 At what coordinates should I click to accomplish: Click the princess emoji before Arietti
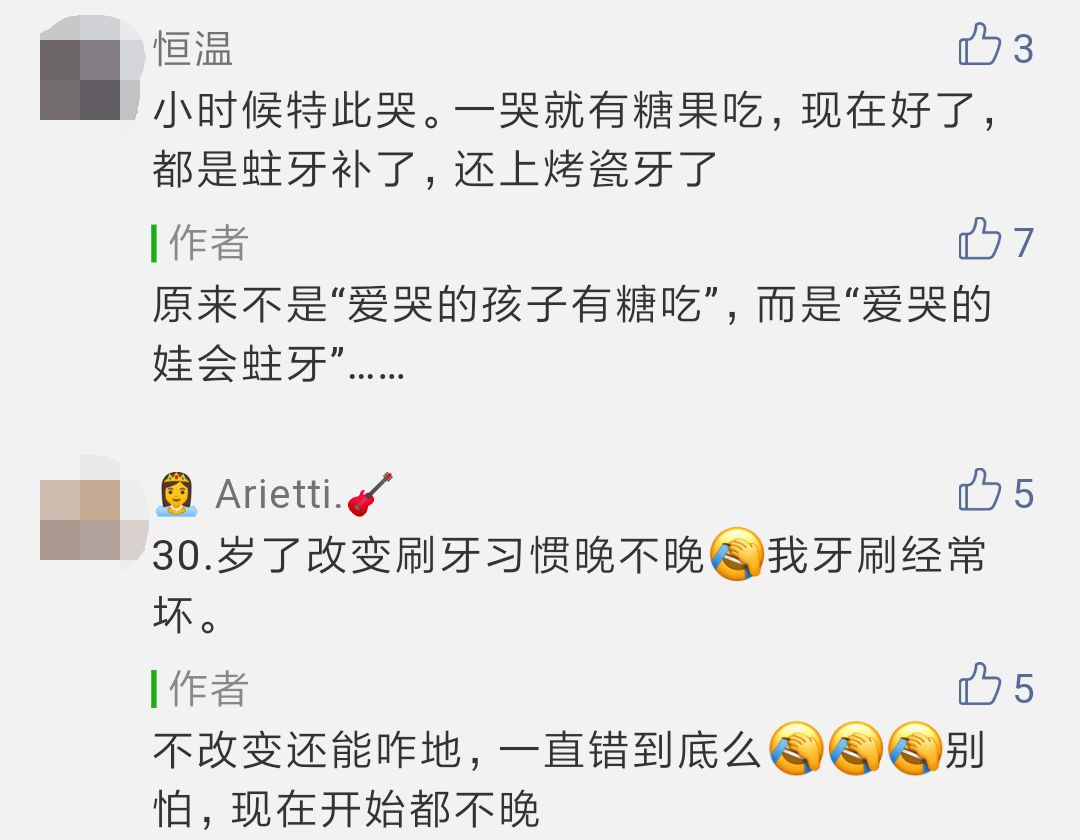pos(176,494)
